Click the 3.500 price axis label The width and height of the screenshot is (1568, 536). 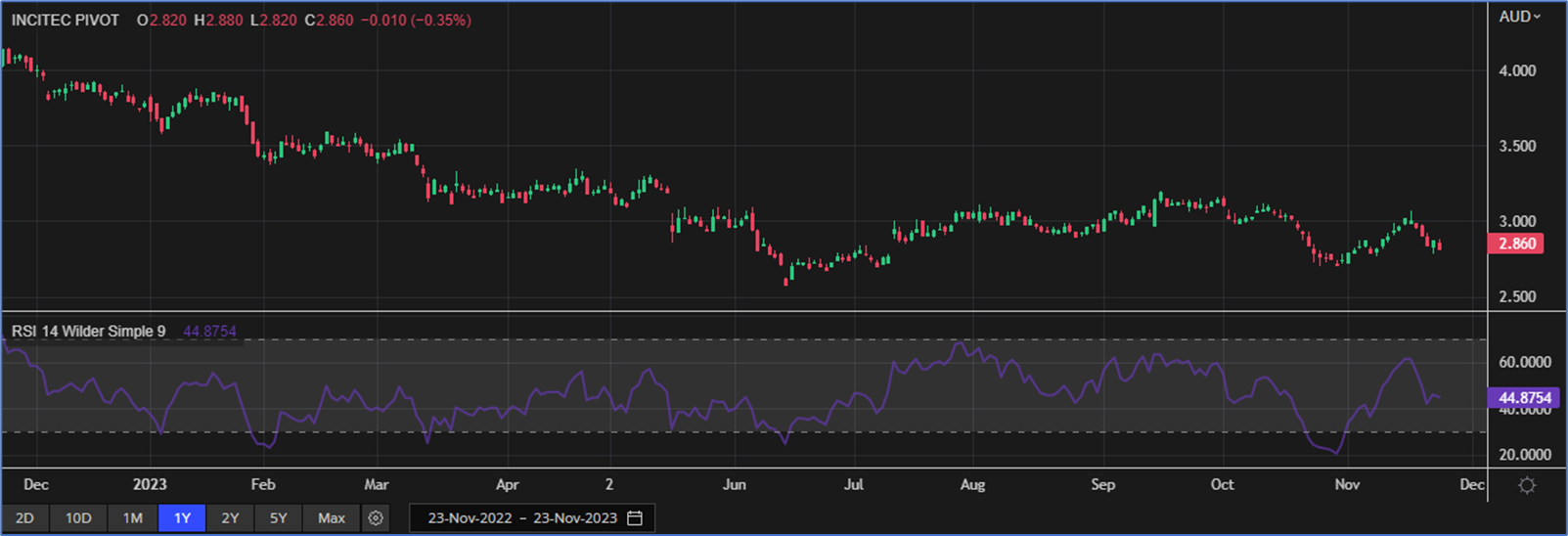click(x=1517, y=146)
